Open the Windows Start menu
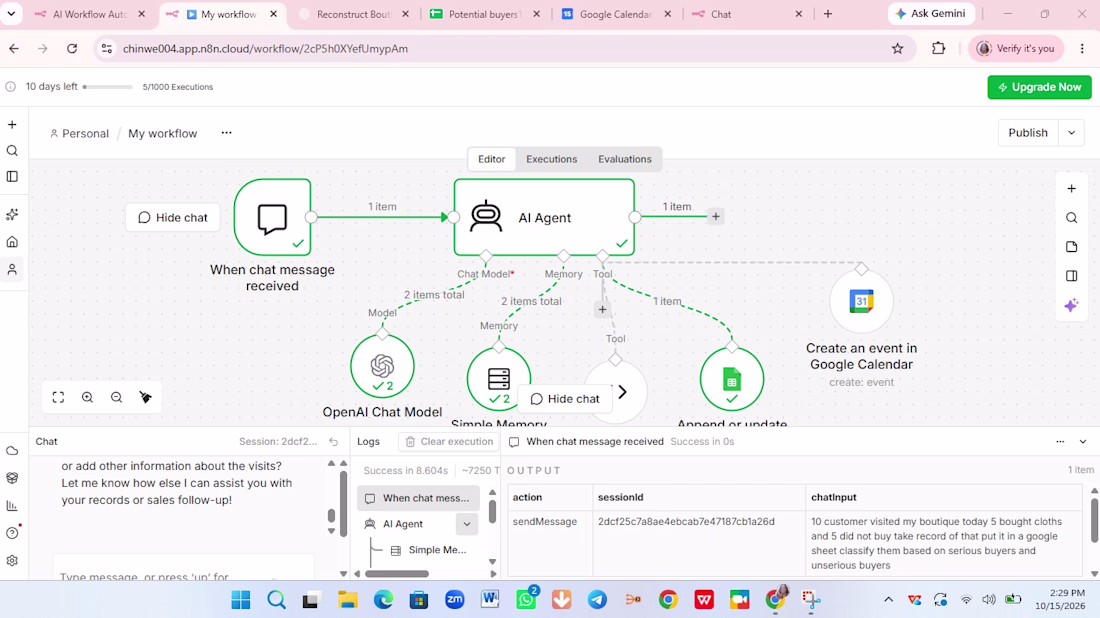The width and height of the screenshot is (1100, 618). 241,599
